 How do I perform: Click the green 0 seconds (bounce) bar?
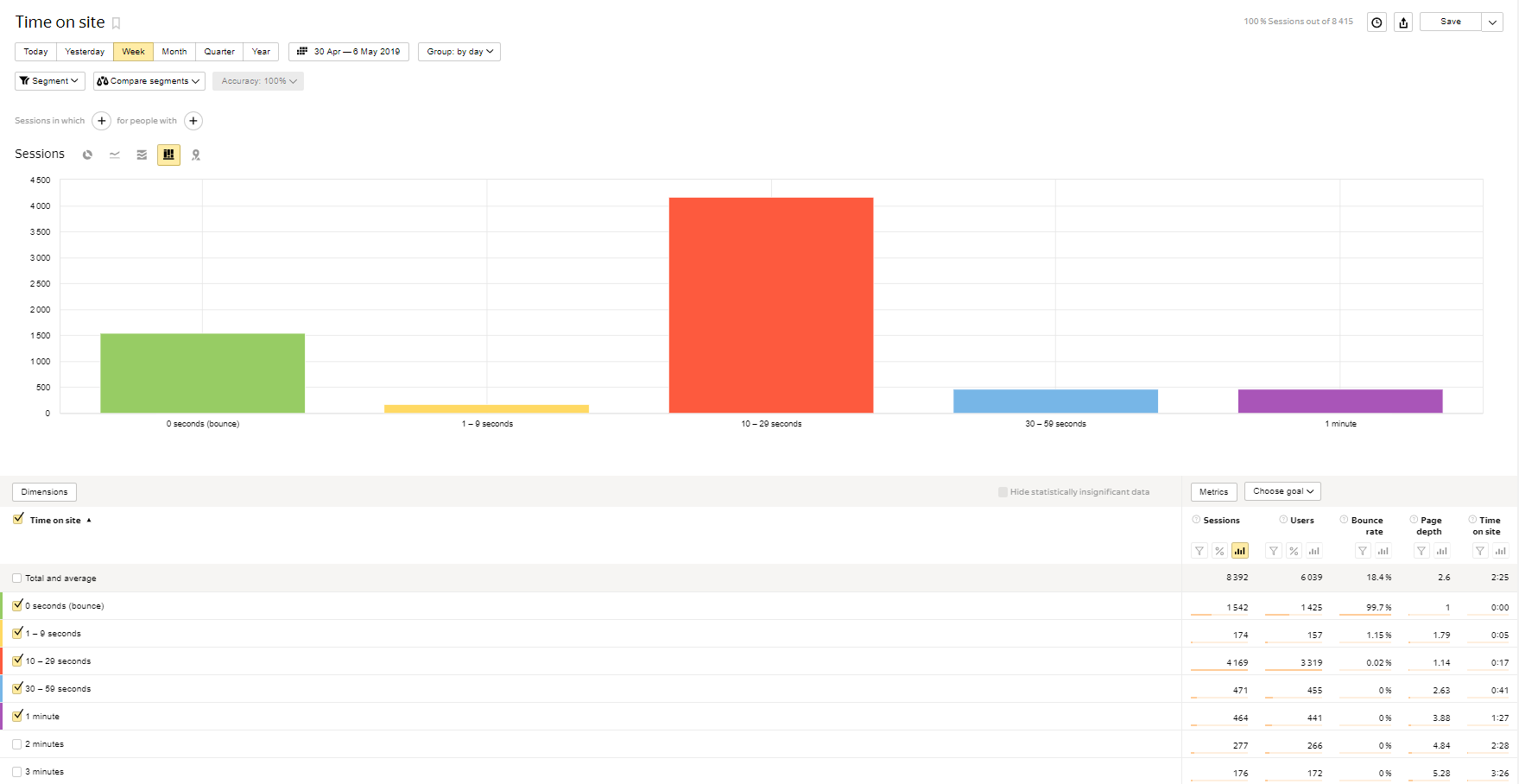pyautogui.click(x=202, y=373)
